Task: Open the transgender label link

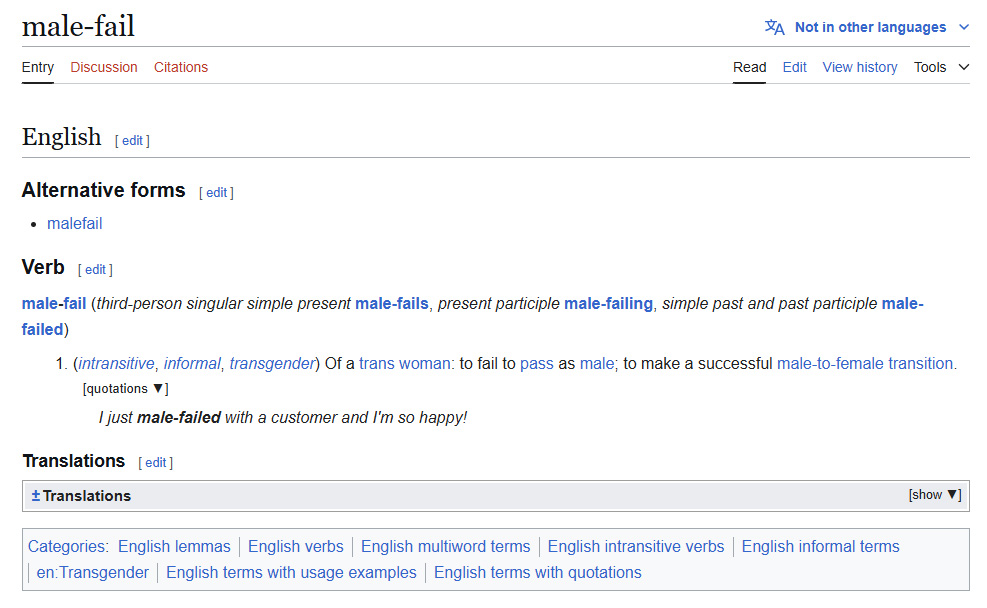Action: (x=272, y=363)
